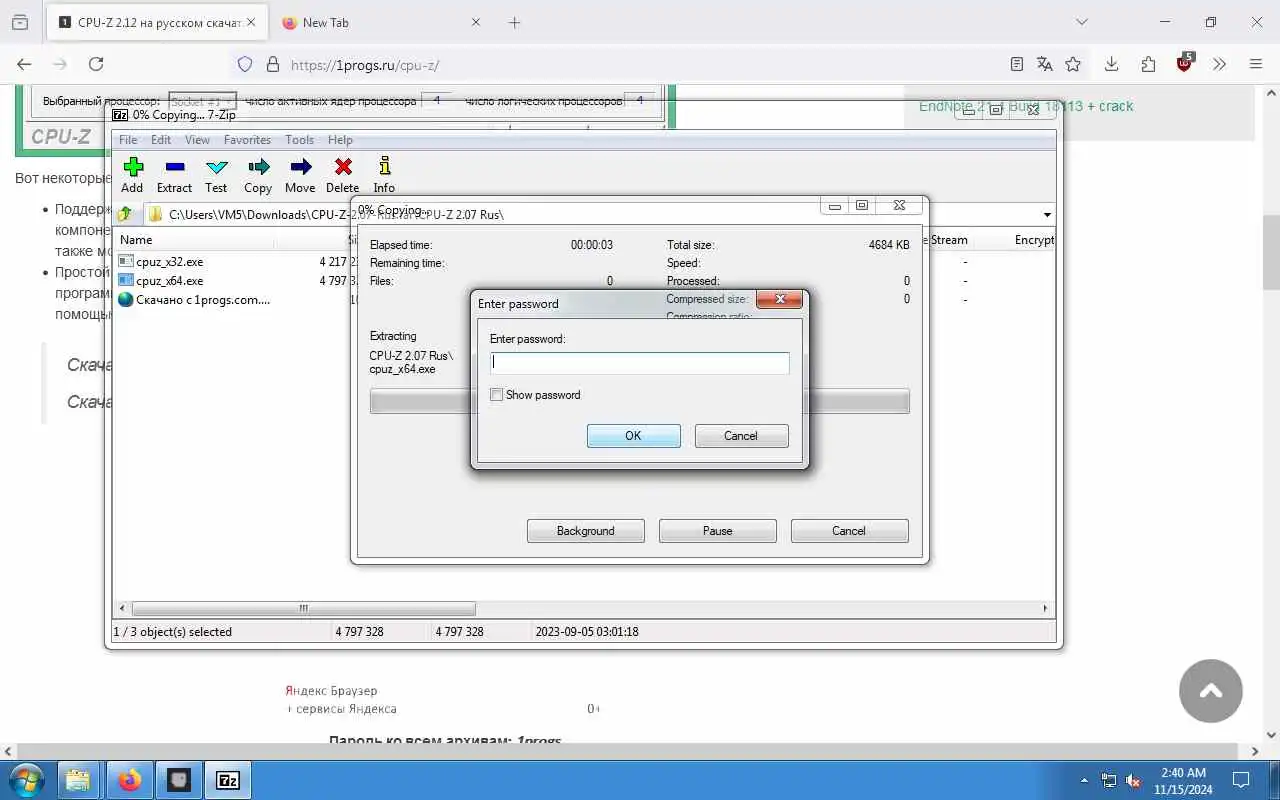Image resolution: width=1280 pixels, height=800 pixels.
Task: Click the scroll-to-top round button
Action: 1210,690
